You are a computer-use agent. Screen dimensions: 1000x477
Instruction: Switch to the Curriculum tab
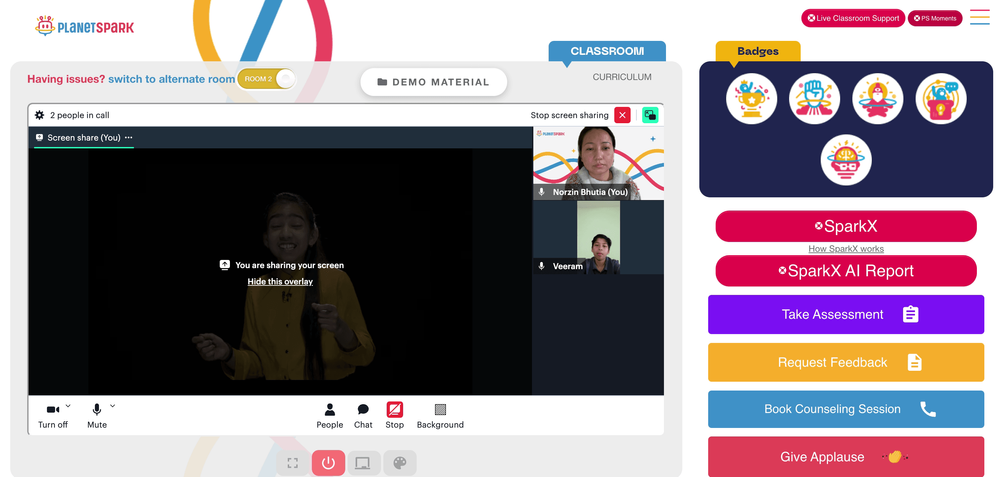click(622, 77)
